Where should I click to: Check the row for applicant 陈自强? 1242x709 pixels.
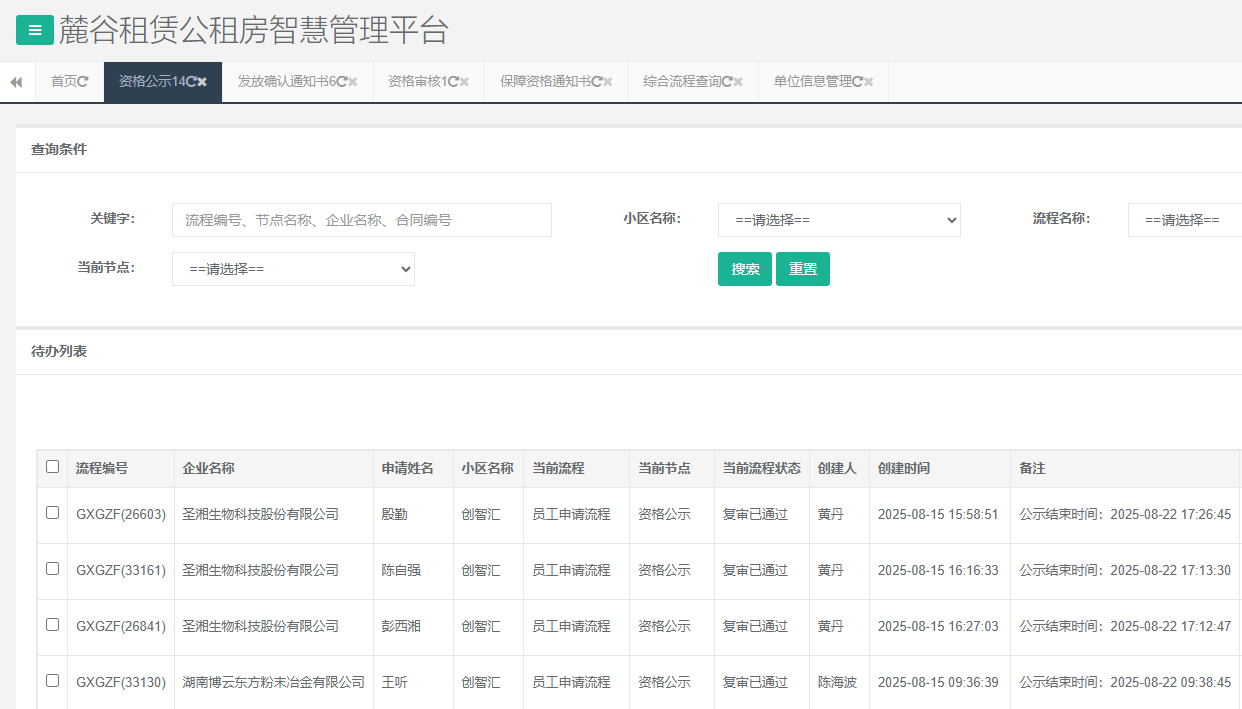53,569
